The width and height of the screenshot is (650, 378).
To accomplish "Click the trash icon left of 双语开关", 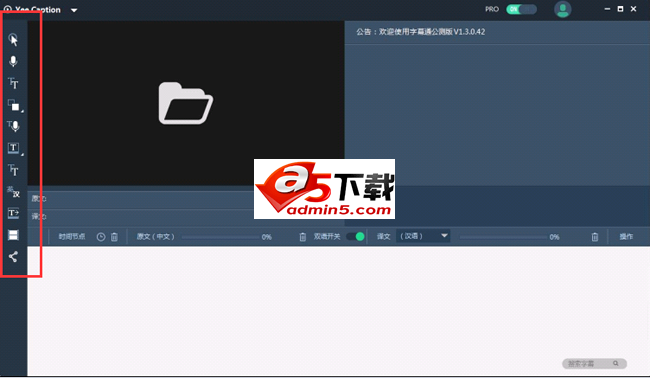I will (303, 237).
